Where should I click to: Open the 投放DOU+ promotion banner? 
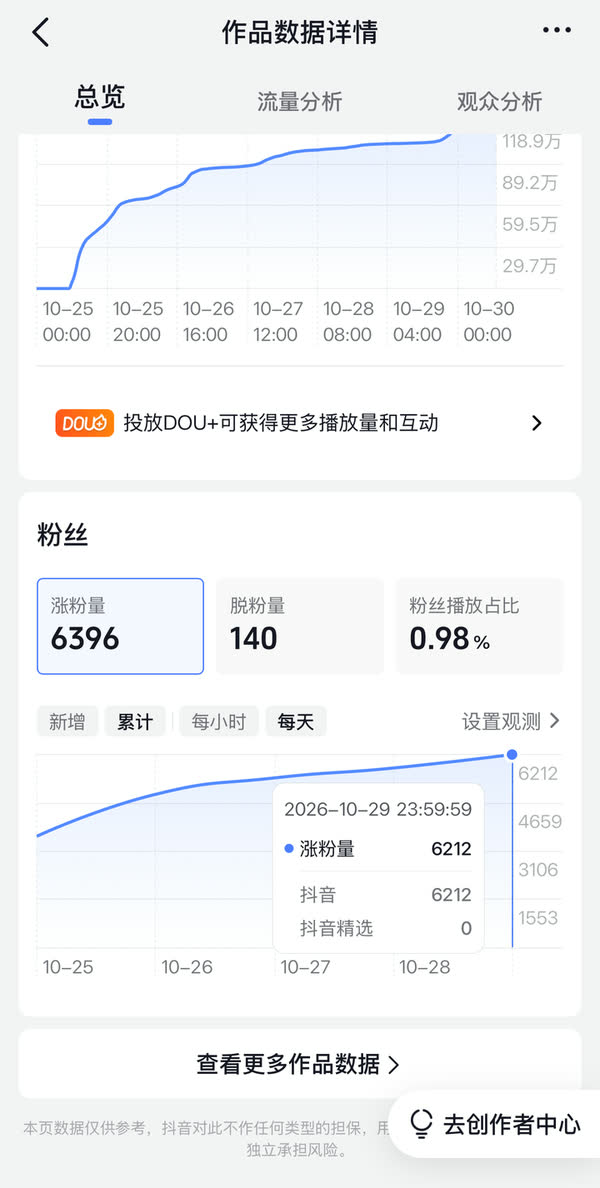pyautogui.click(x=300, y=423)
